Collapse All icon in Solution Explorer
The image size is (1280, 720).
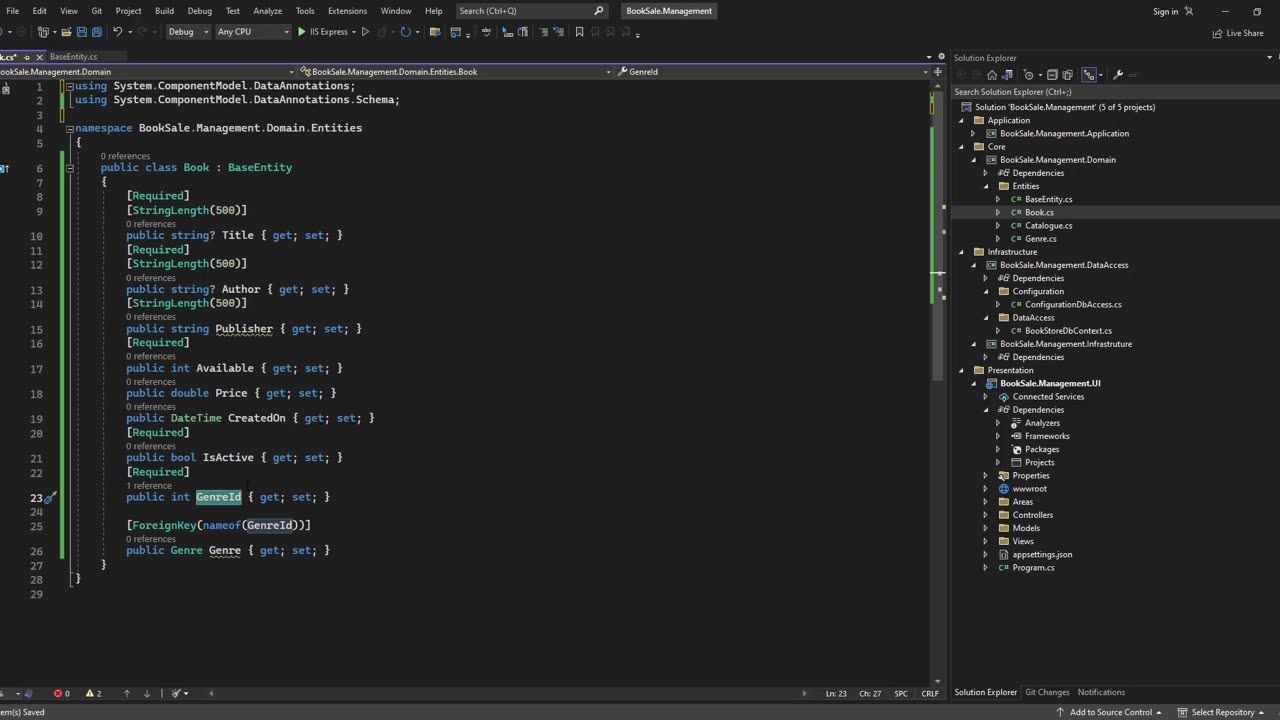pos(1052,75)
